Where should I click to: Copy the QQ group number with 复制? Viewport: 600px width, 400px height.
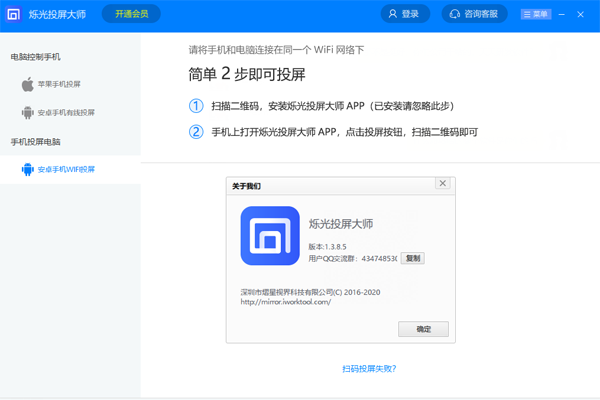click(413, 258)
